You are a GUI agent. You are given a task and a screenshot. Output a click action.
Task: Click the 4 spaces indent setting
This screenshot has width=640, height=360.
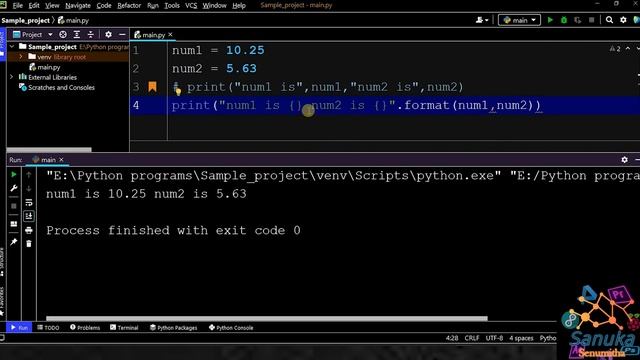pyautogui.click(x=521, y=338)
